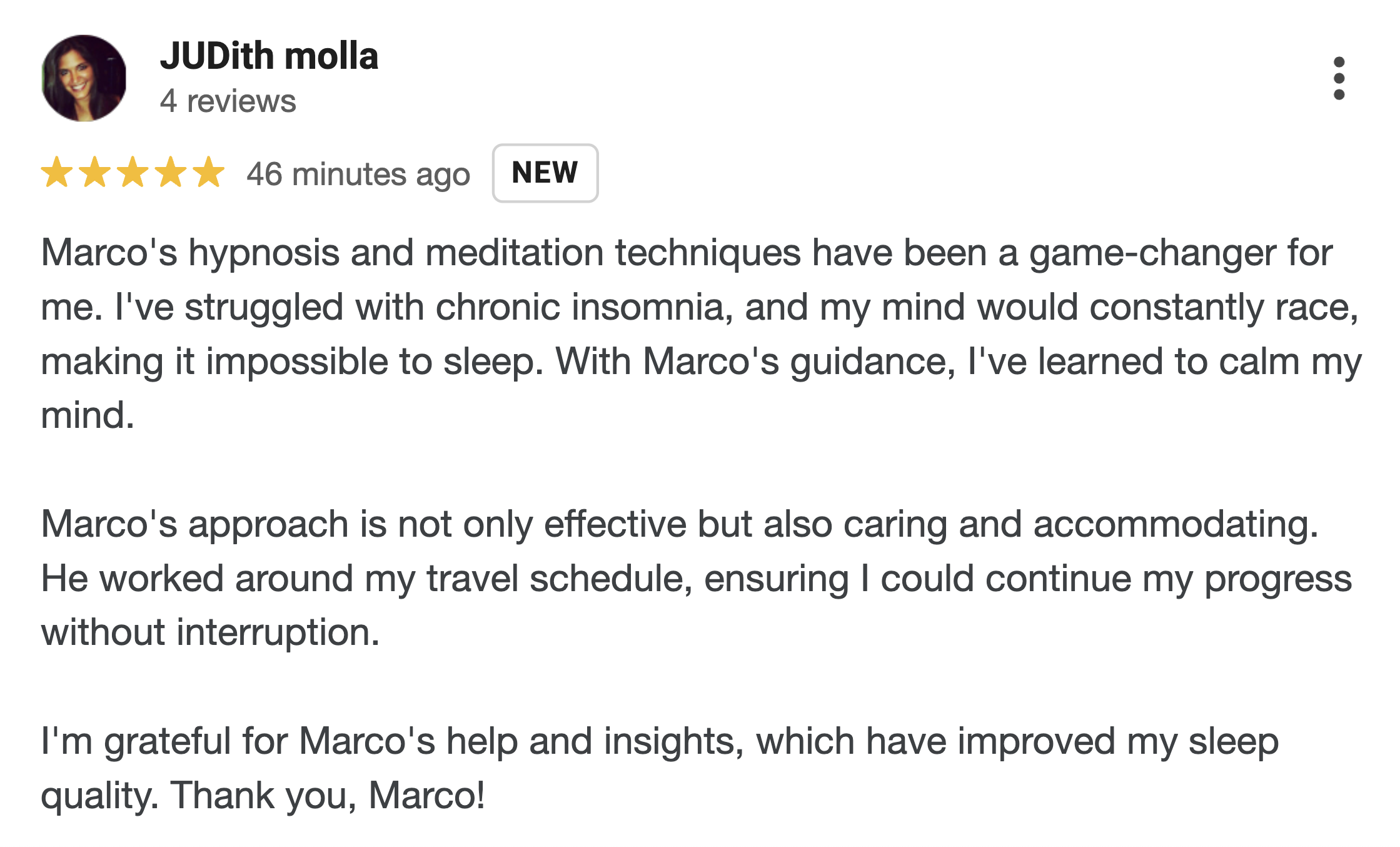
Task: Click the NEW badge beside the timestamp
Action: tap(545, 173)
